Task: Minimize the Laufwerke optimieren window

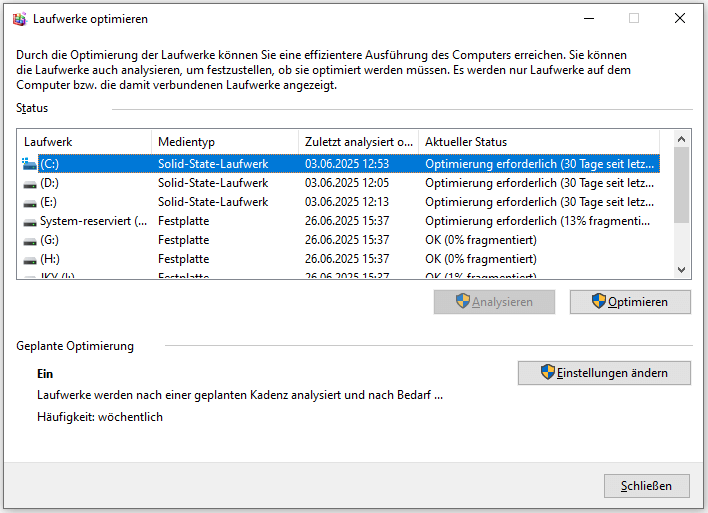Action: [x=589, y=19]
